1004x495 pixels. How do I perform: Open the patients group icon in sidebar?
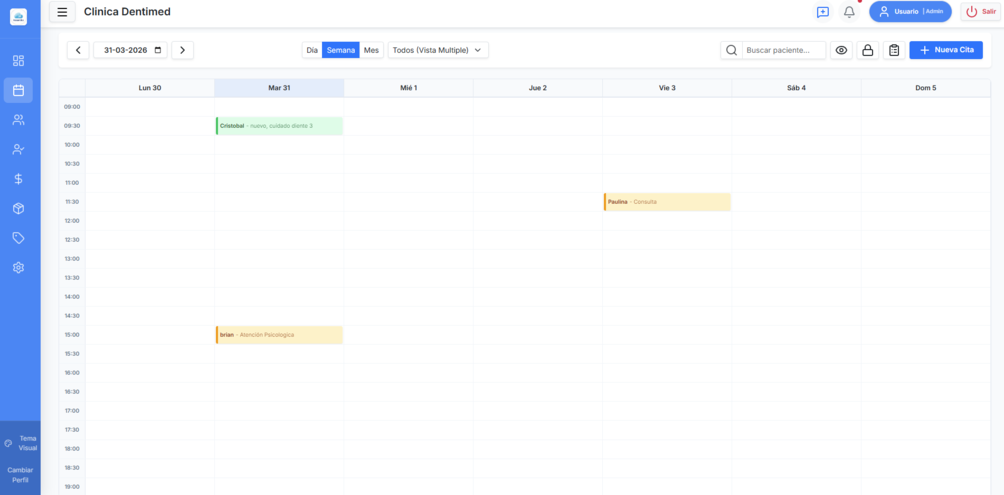[x=18, y=120]
